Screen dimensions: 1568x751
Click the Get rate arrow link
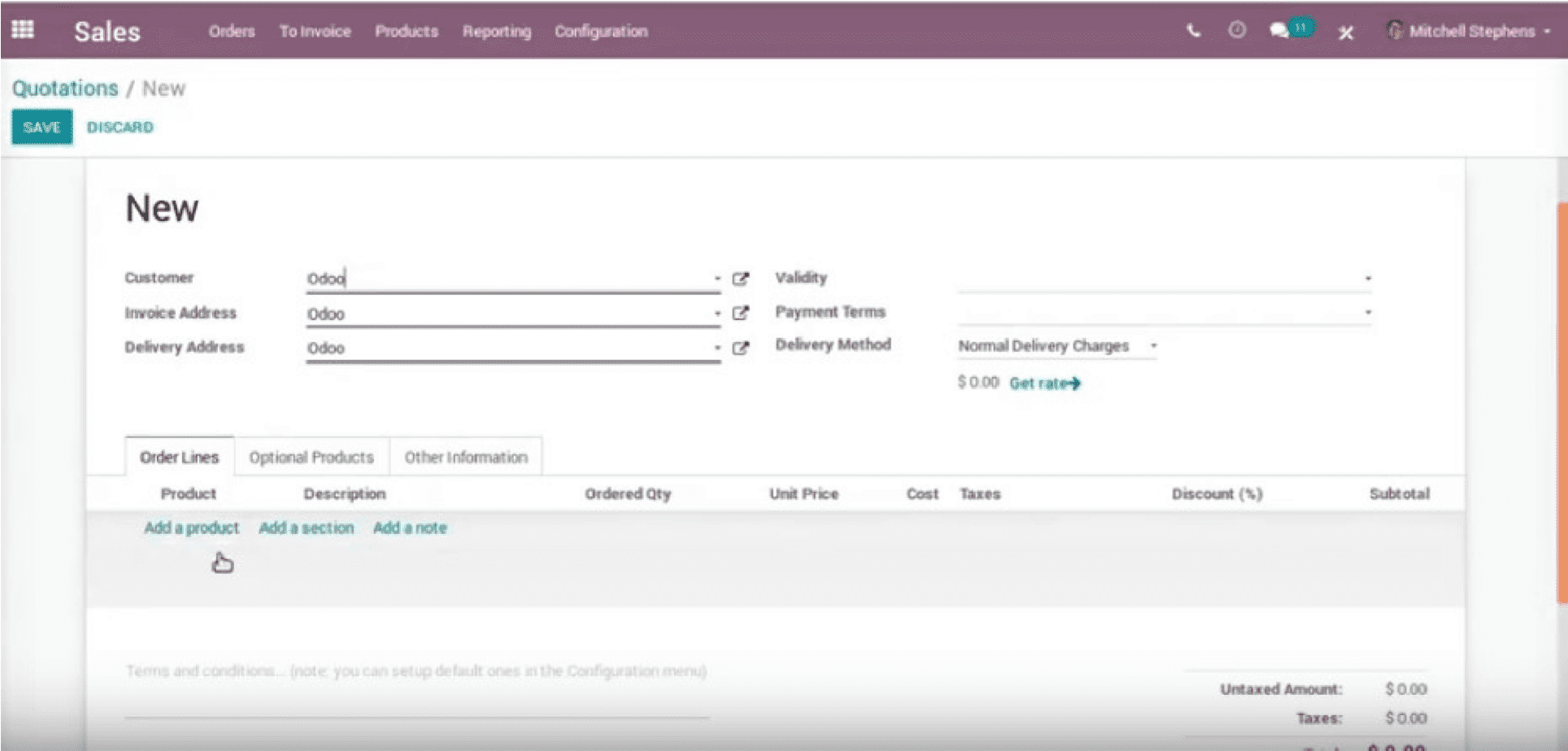click(1045, 383)
